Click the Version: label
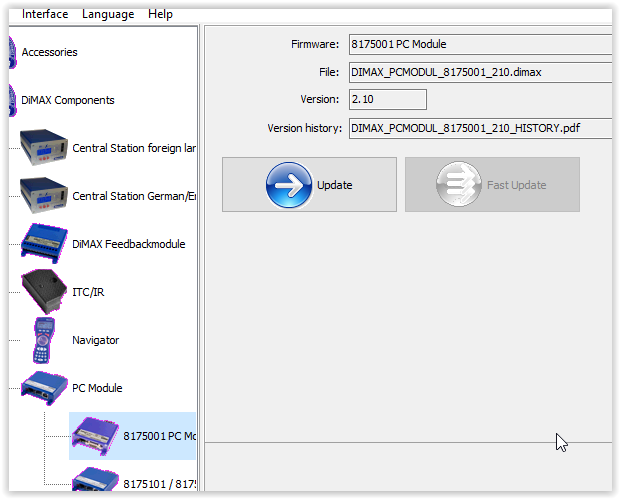Viewport: 620px width, 499px height. pyautogui.click(x=319, y=99)
